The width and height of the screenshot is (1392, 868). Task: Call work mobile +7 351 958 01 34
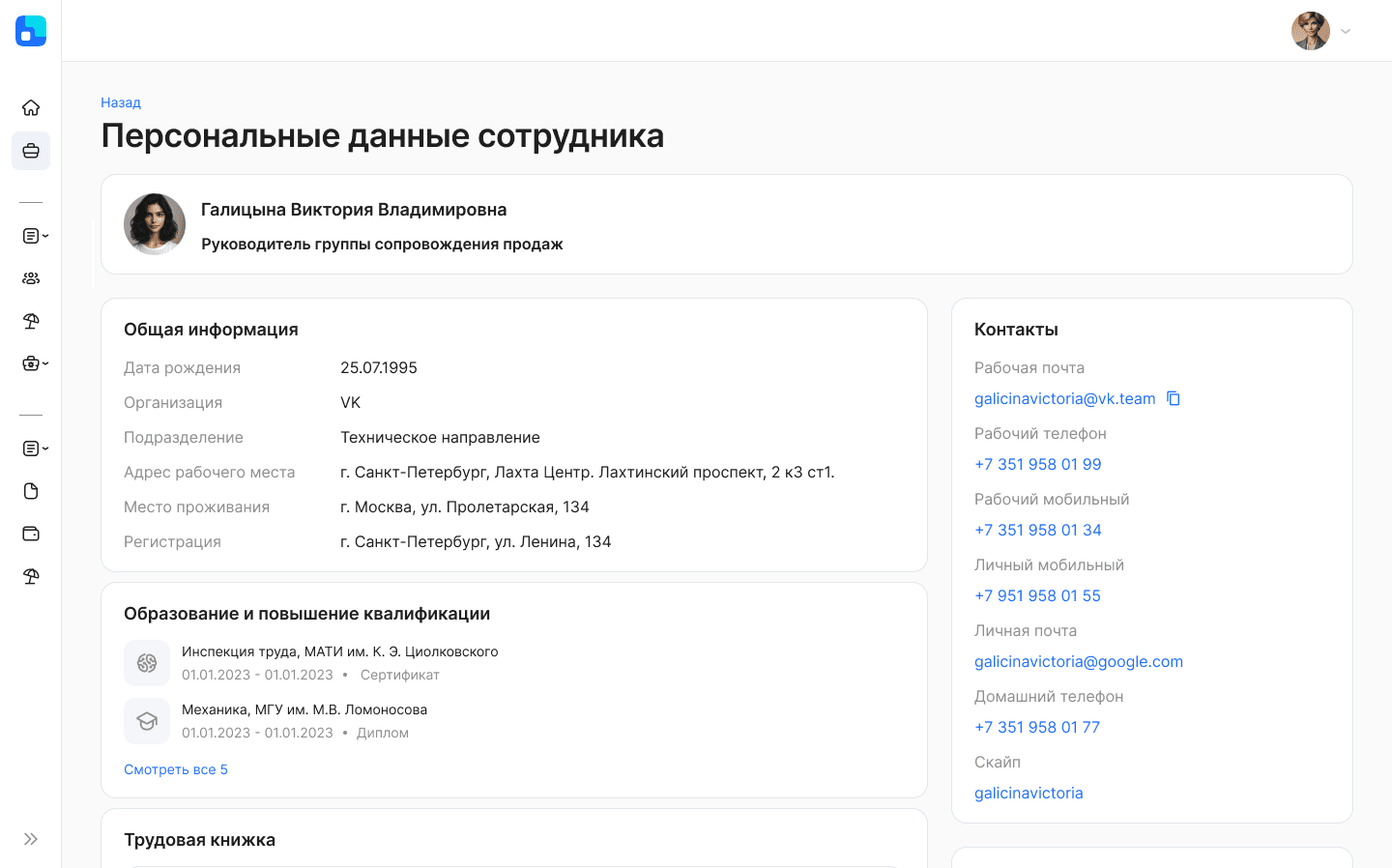pyautogui.click(x=1038, y=530)
